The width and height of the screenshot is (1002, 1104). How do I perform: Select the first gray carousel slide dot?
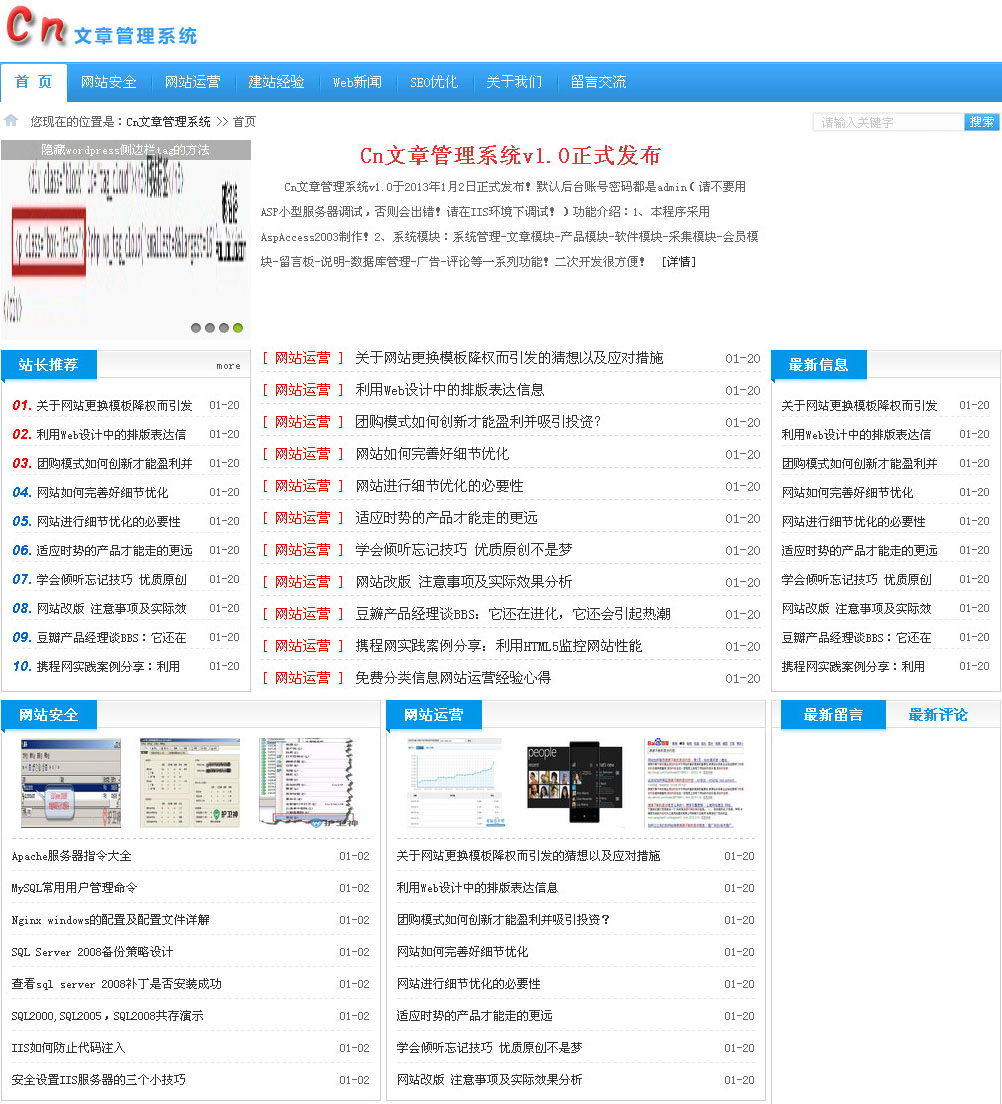click(x=194, y=327)
